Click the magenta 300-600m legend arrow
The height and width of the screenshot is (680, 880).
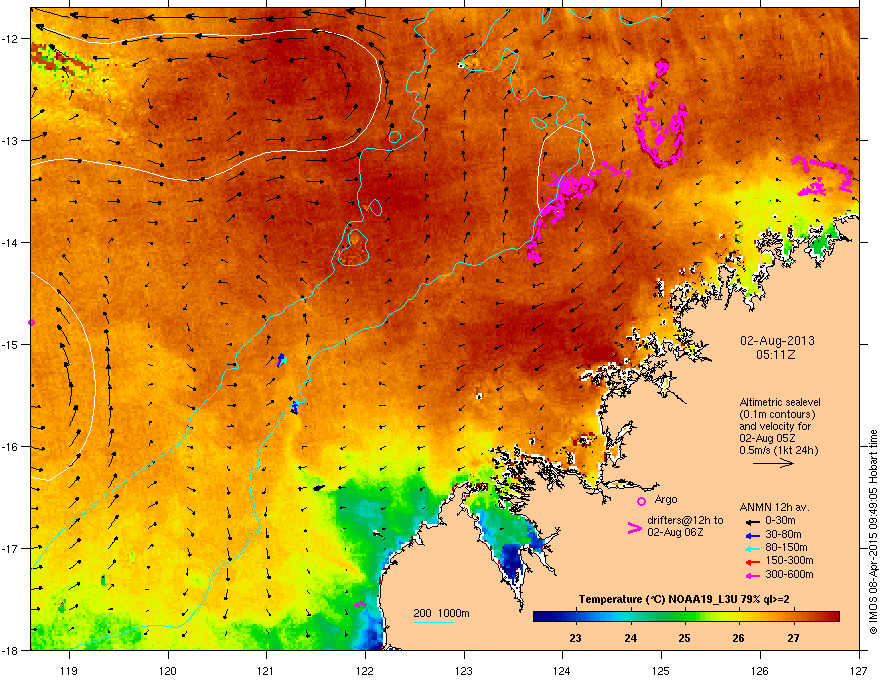753,575
